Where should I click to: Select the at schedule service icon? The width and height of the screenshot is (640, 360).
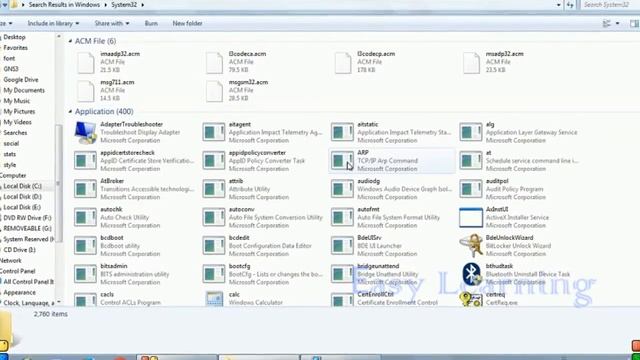pos(471,161)
